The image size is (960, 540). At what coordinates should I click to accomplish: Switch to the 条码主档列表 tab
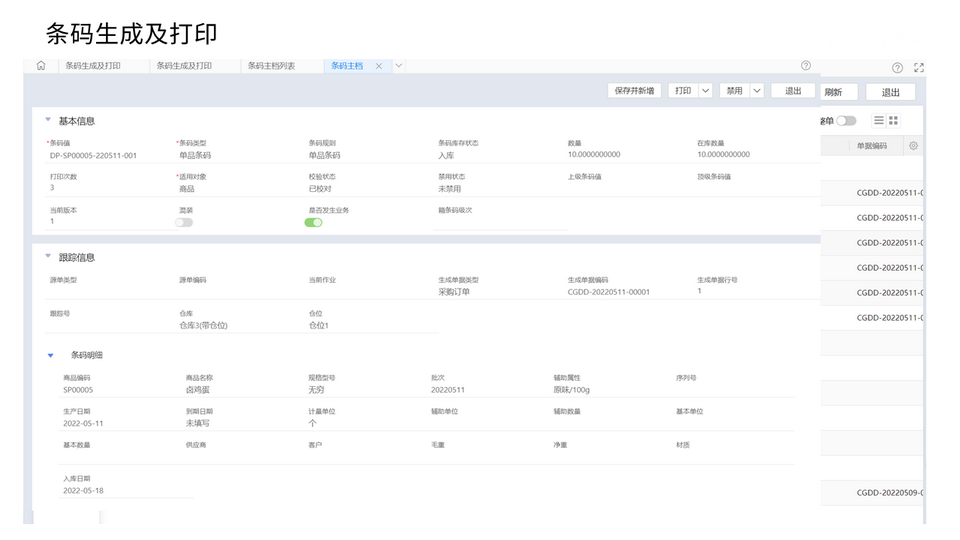point(271,66)
